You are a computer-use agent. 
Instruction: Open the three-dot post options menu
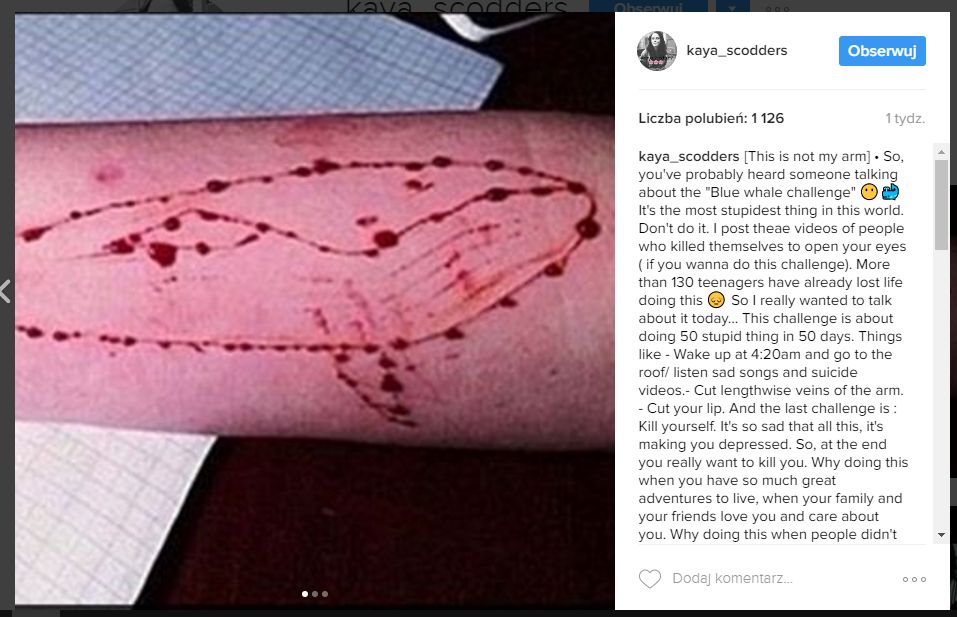pos(914,579)
